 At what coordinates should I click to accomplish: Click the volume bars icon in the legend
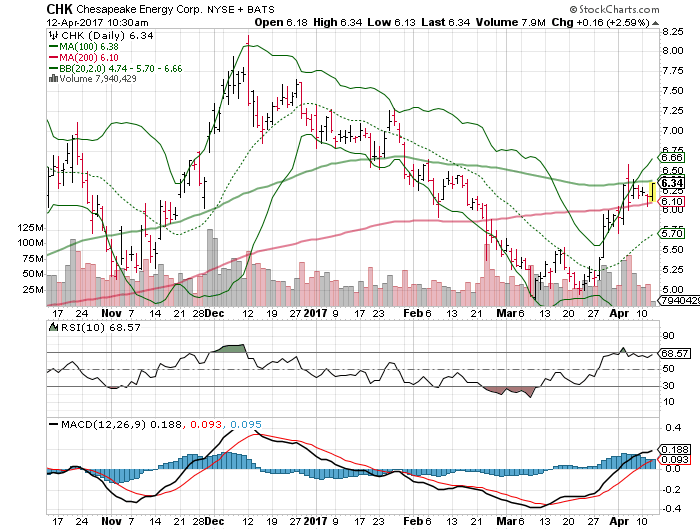pos(54,79)
